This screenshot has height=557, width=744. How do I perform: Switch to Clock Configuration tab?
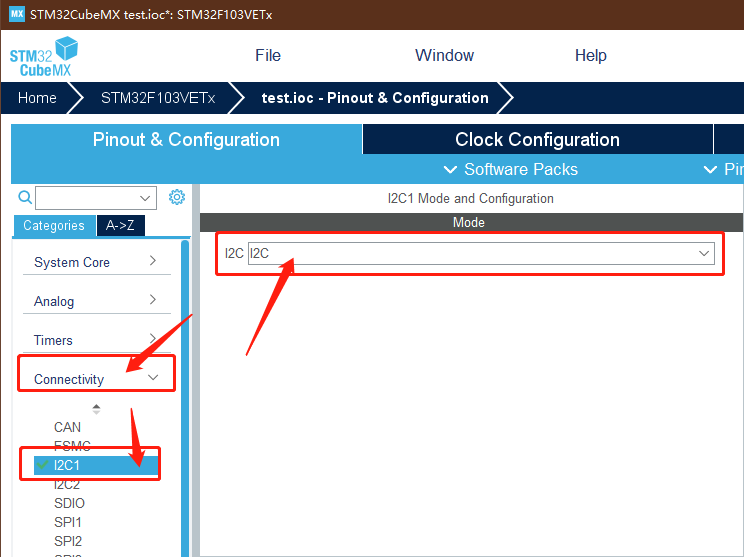[538, 139]
